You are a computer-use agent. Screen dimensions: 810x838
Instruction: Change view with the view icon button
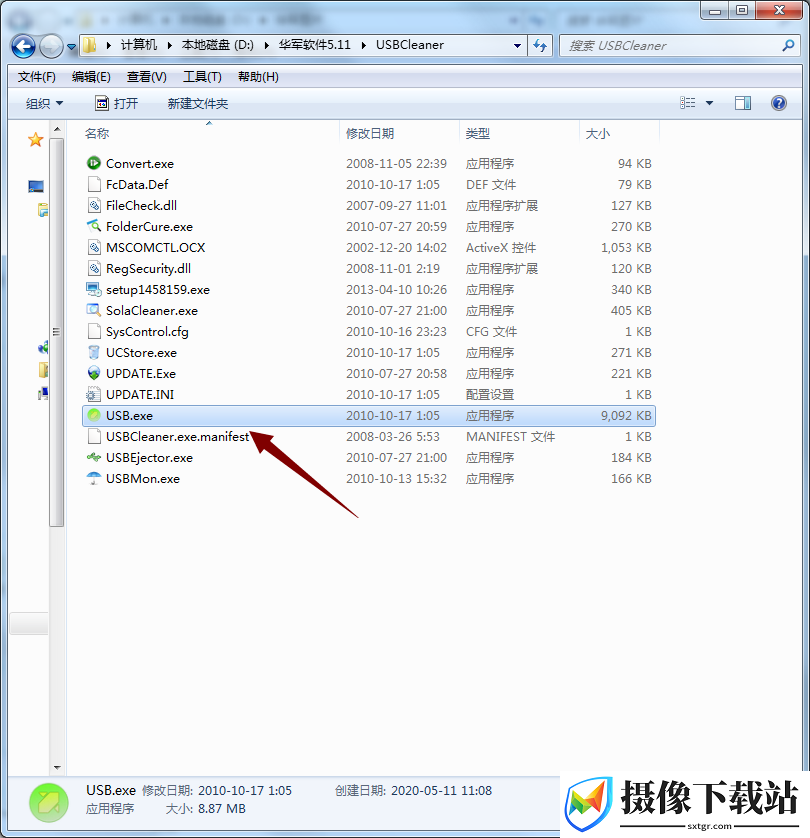(688, 103)
